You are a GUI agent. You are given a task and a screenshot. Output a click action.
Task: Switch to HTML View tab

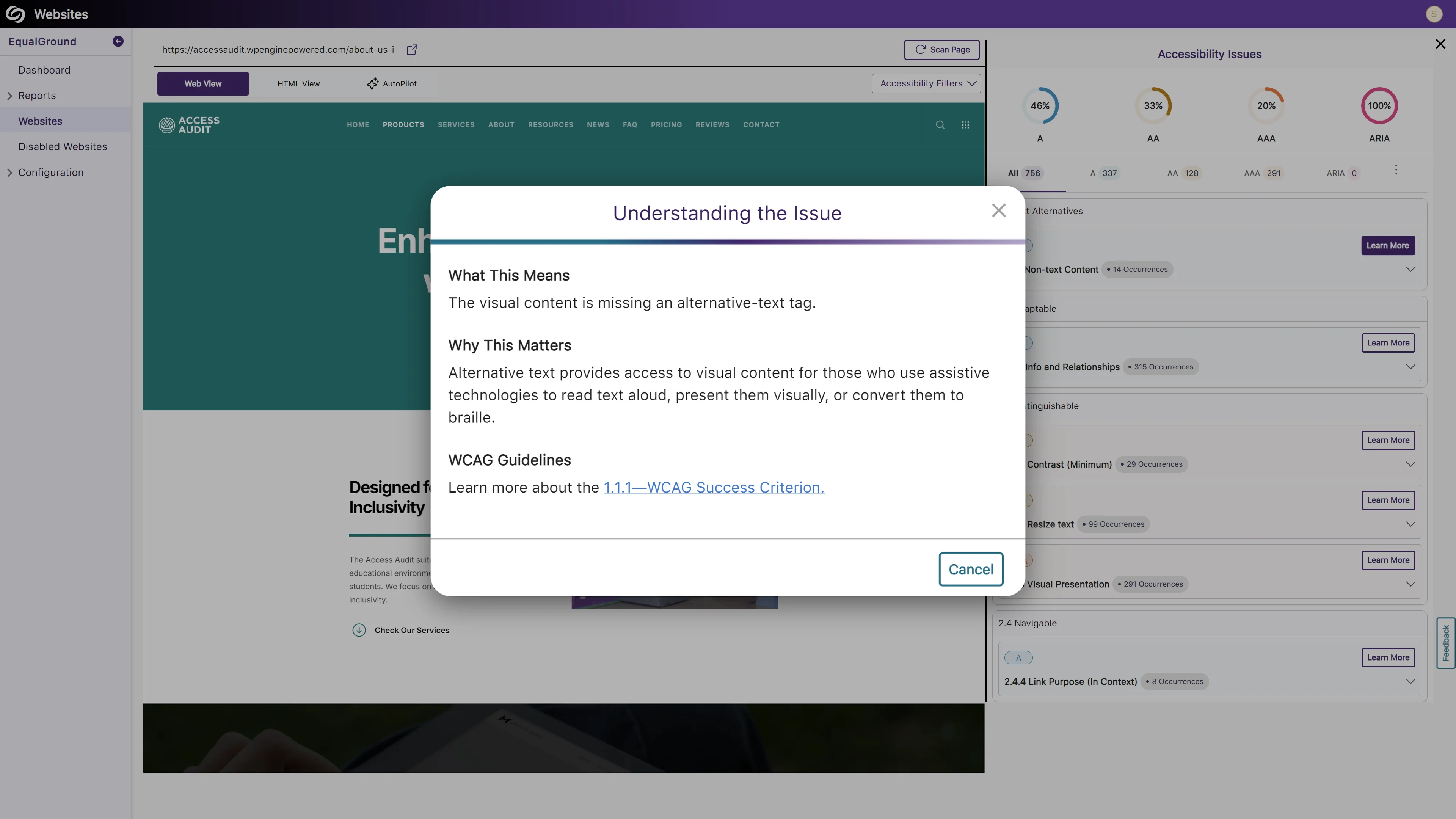pos(298,84)
